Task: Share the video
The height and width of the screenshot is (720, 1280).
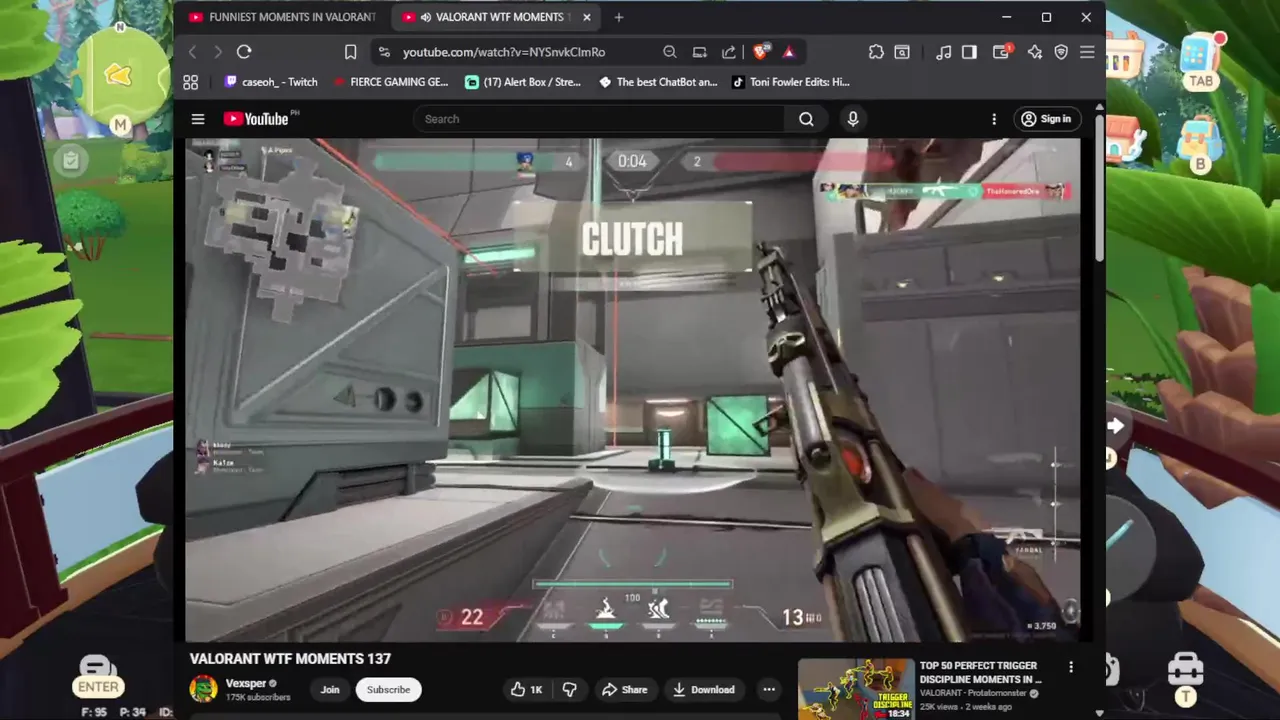Action: (624, 689)
